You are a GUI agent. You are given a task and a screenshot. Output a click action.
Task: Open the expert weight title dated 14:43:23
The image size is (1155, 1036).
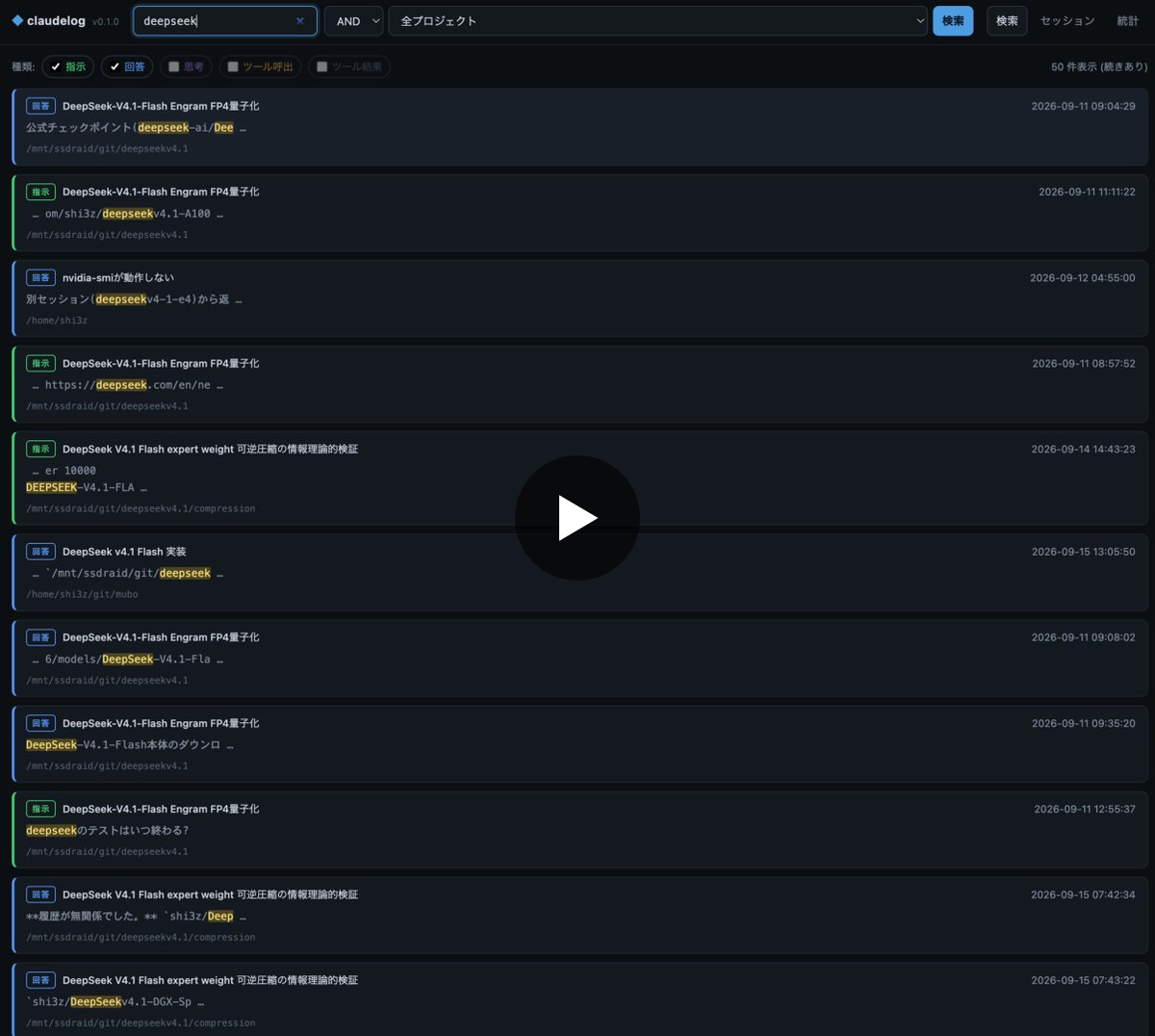(210, 449)
